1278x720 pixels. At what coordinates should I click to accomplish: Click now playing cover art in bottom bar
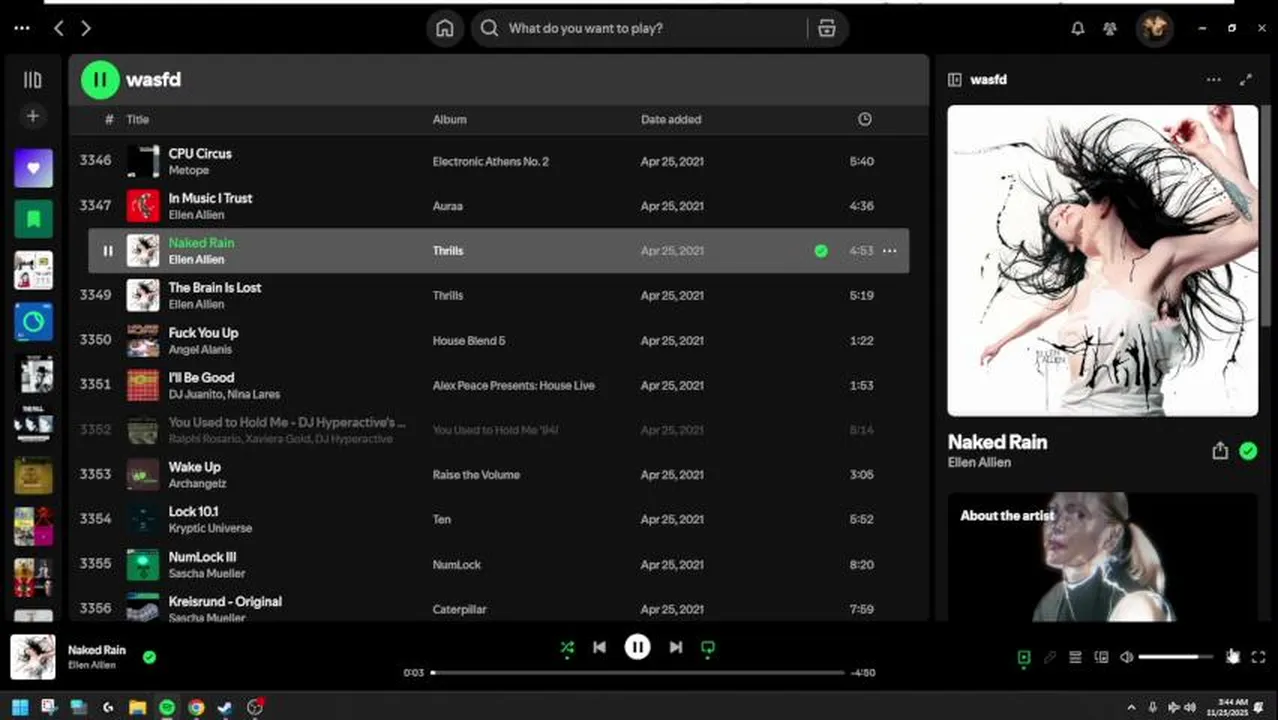click(x=33, y=657)
